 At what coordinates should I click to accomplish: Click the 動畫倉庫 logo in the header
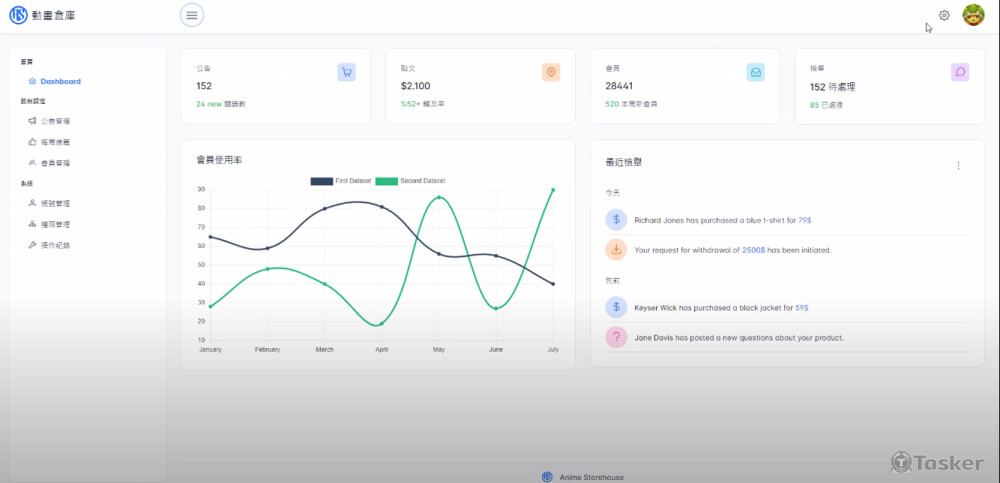click(42, 15)
